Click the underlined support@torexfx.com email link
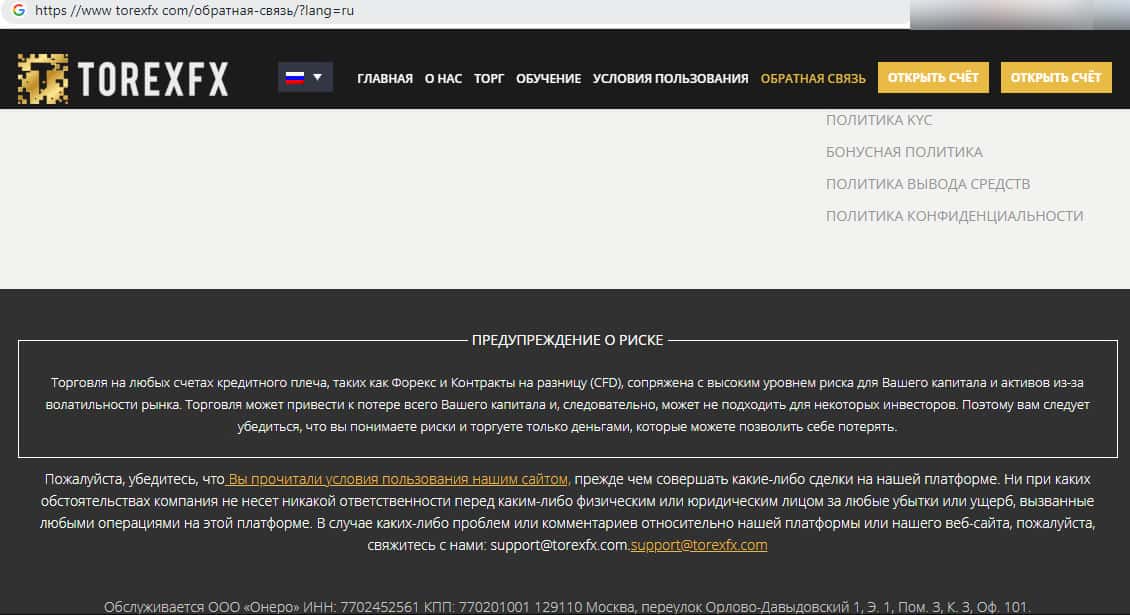 point(699,545)
